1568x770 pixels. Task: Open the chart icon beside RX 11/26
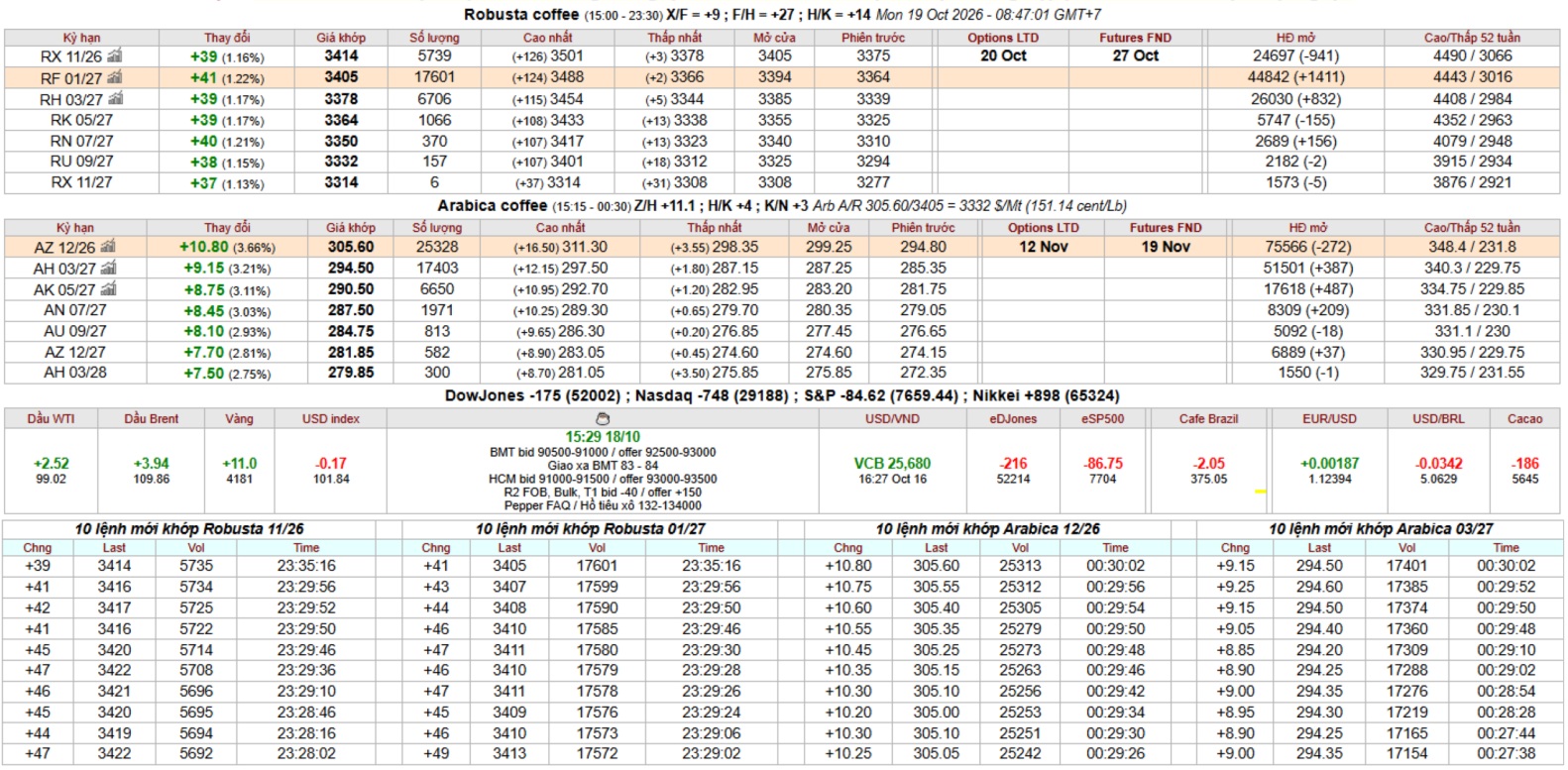115,55
